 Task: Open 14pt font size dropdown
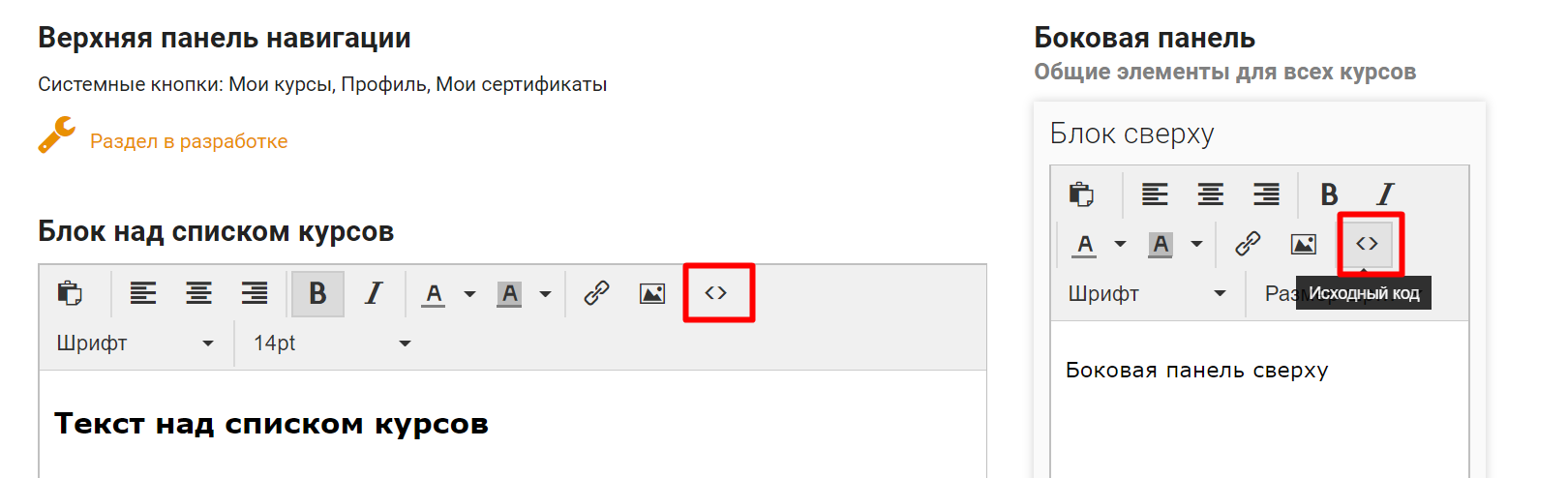coord(331,344)
